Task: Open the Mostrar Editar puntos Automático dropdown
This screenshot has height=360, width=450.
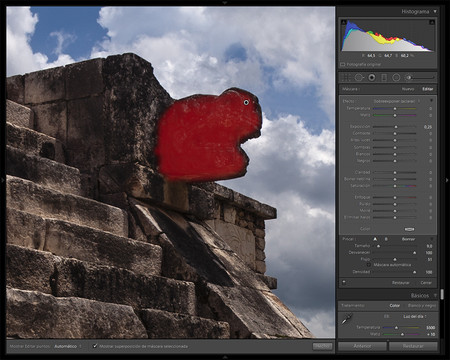Action: [x=67, y=346]
